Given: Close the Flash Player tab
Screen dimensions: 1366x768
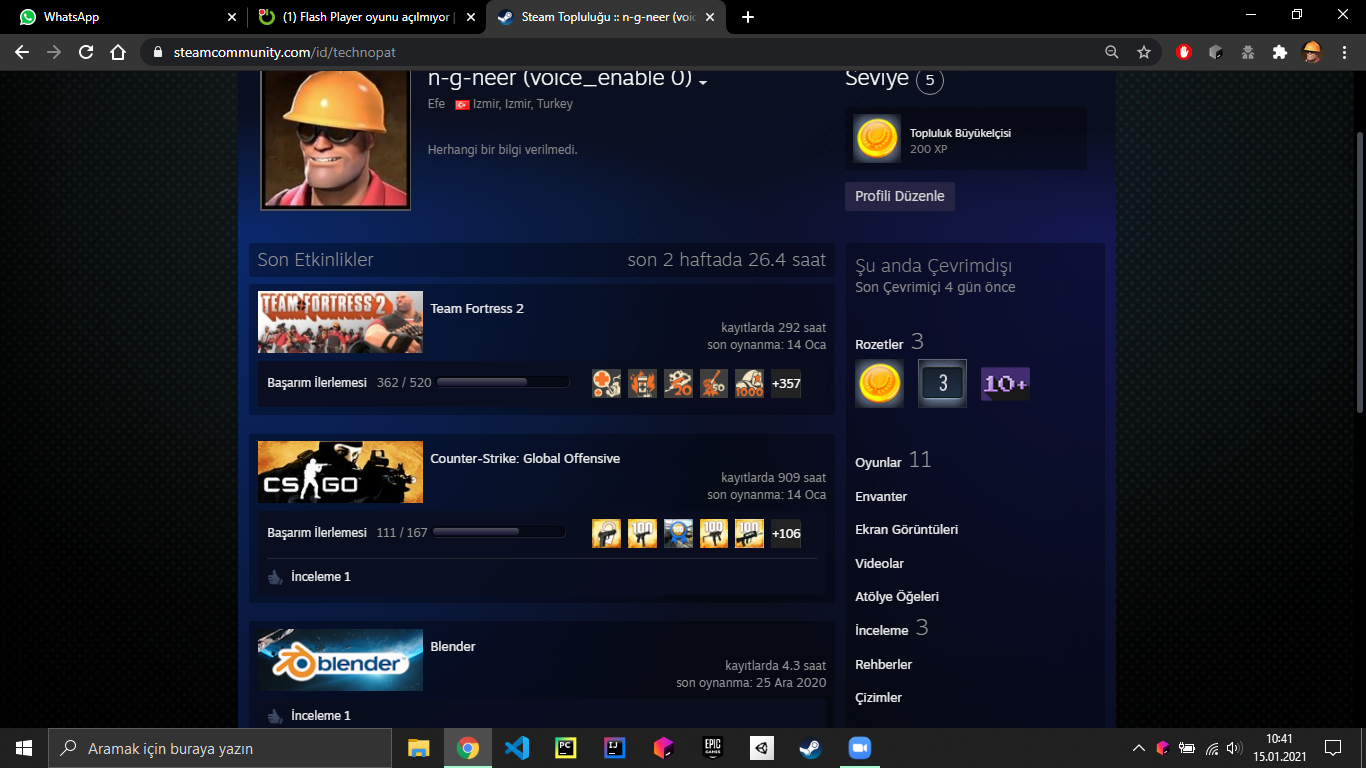Looking at the screenshot, I should point(471,17).
